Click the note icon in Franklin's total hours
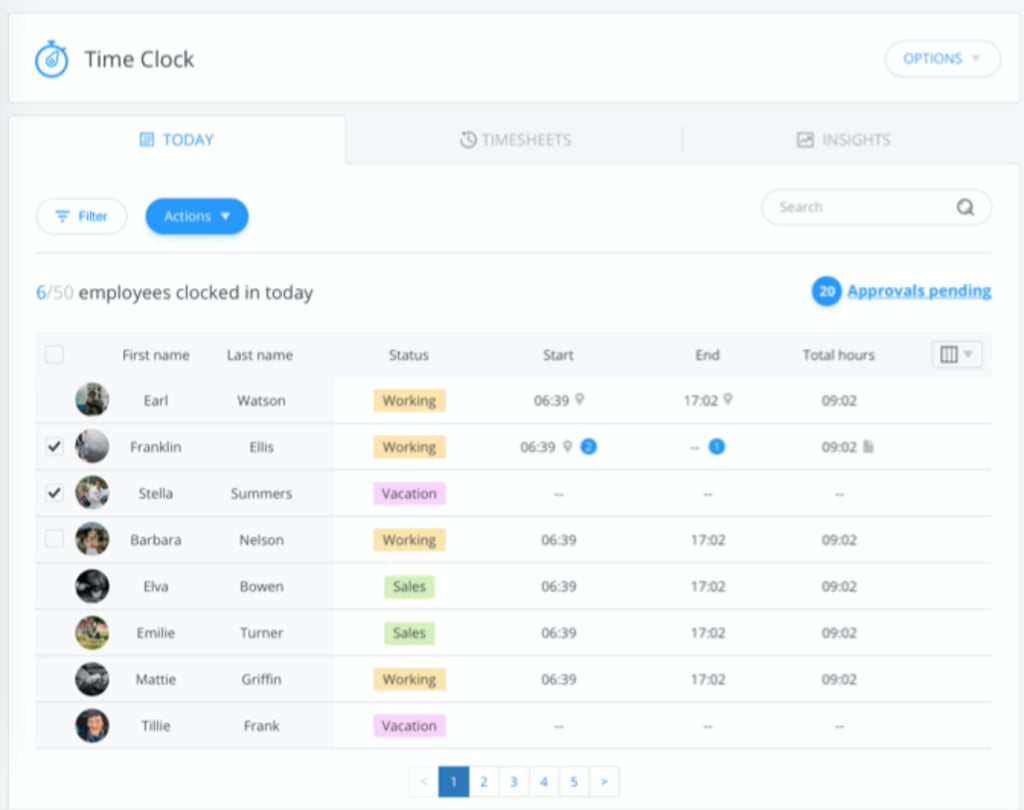Viewport: 1024px width, 810px height. coord(868,447)
